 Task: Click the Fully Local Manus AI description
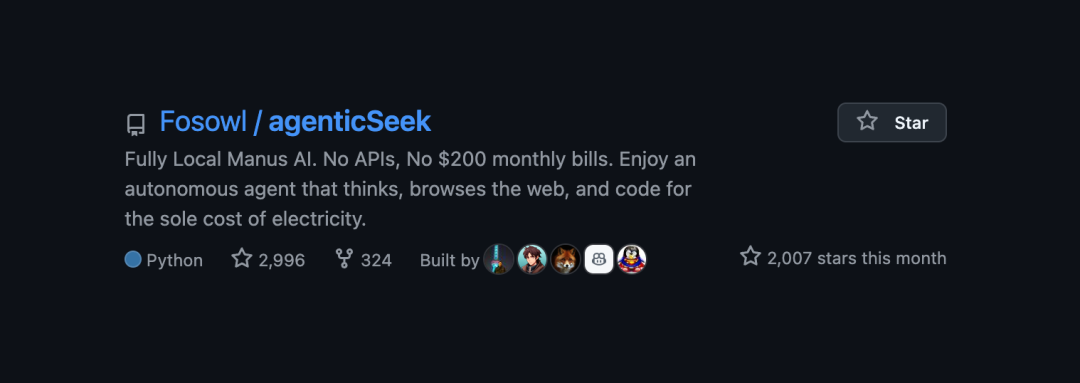click(410, 189)
